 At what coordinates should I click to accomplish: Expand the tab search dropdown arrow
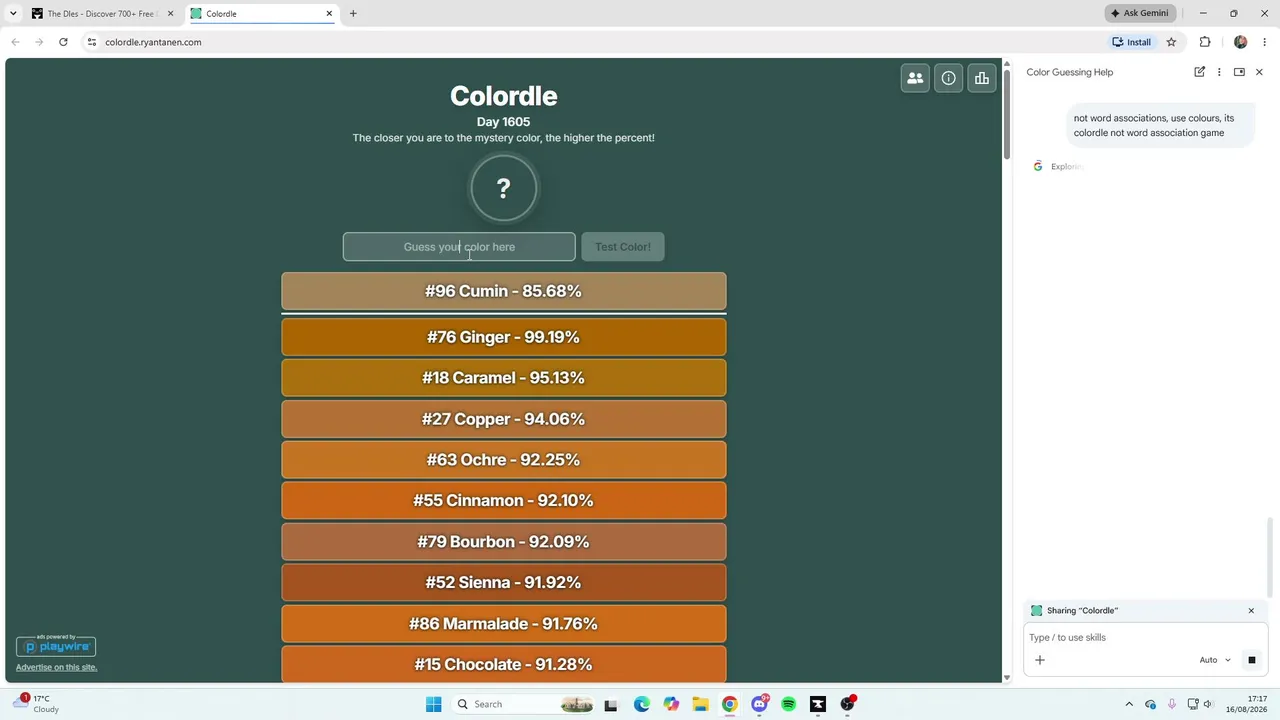pos(12,14)
